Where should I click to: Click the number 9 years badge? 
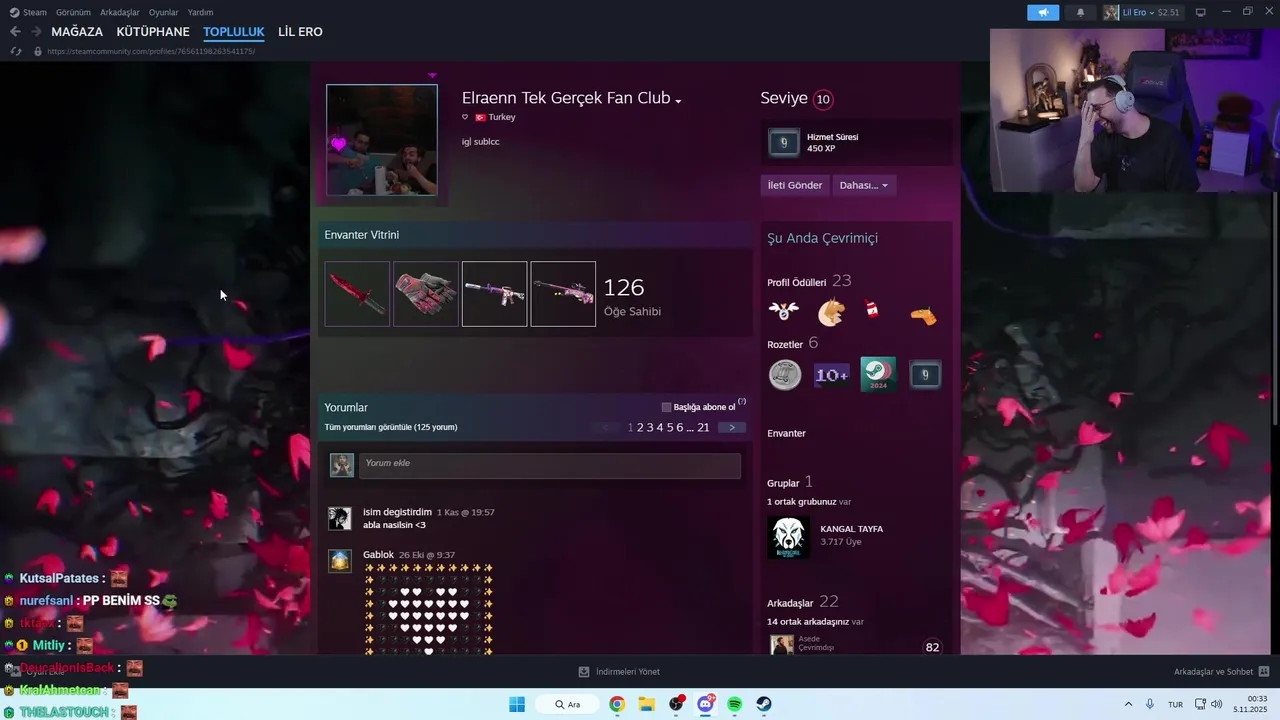pos(925,375)
